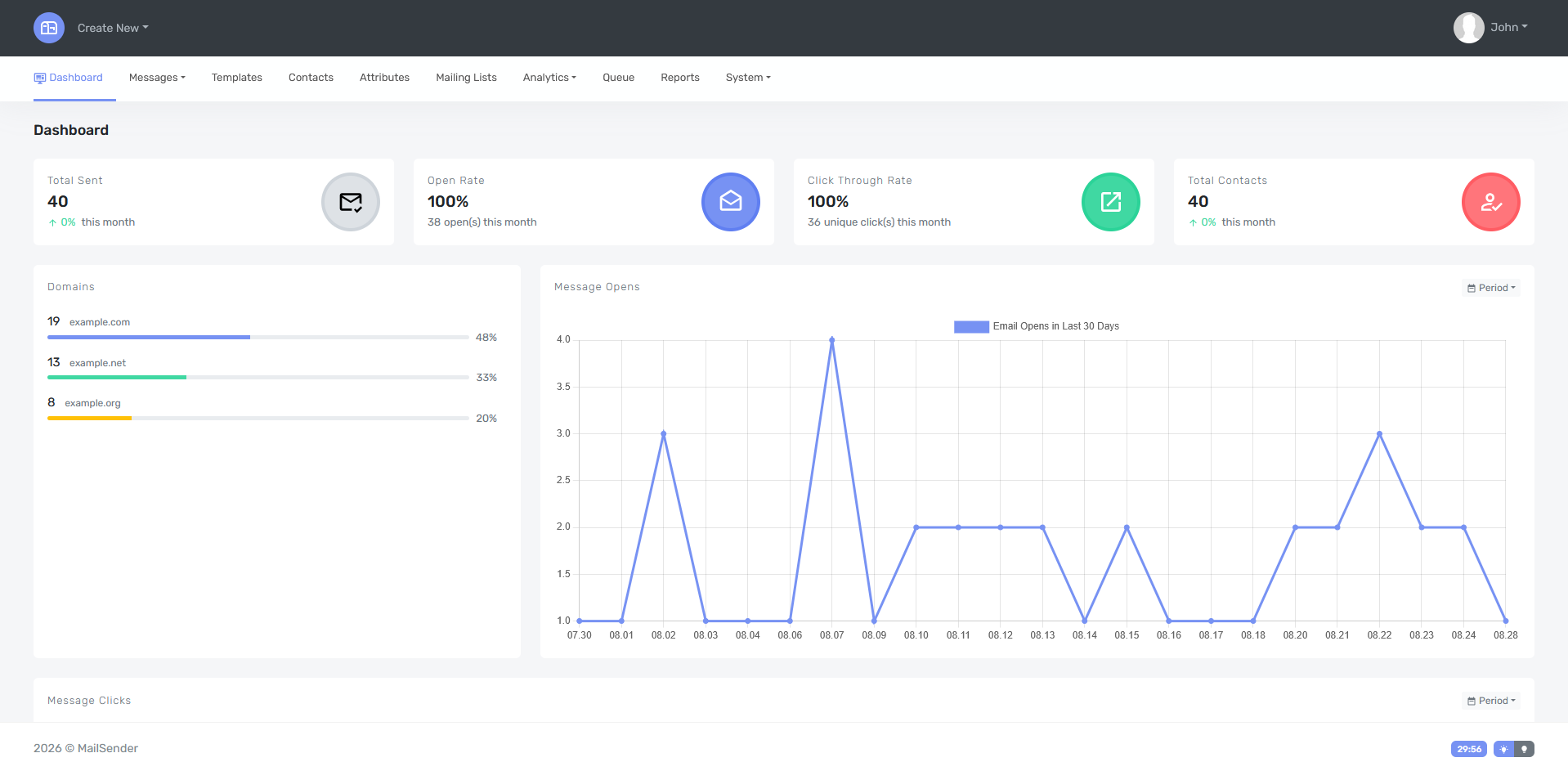Click the Click Through Rate link icon

click(x=1111, y=202)
